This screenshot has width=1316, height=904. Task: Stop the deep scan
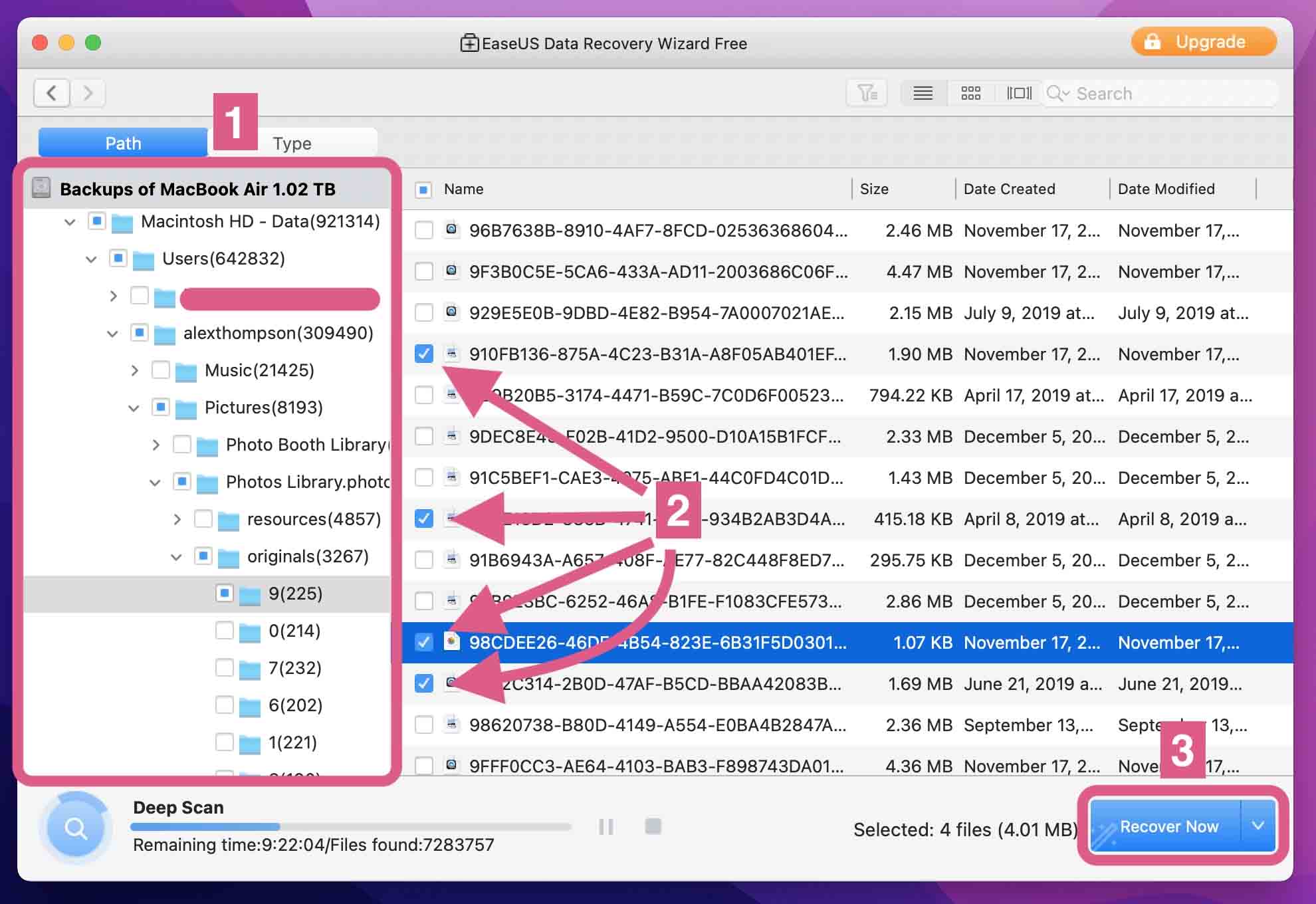pos(653,826)
